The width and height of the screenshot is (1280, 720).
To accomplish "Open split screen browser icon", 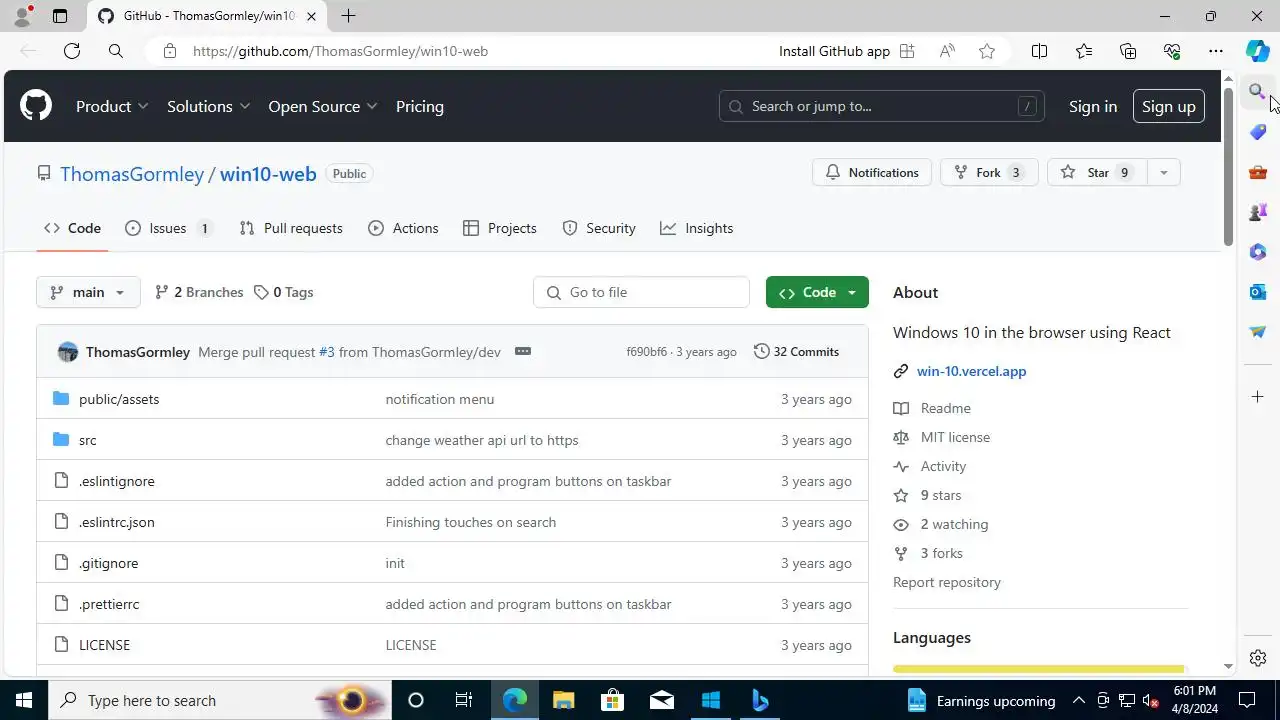I will 1039,51.
